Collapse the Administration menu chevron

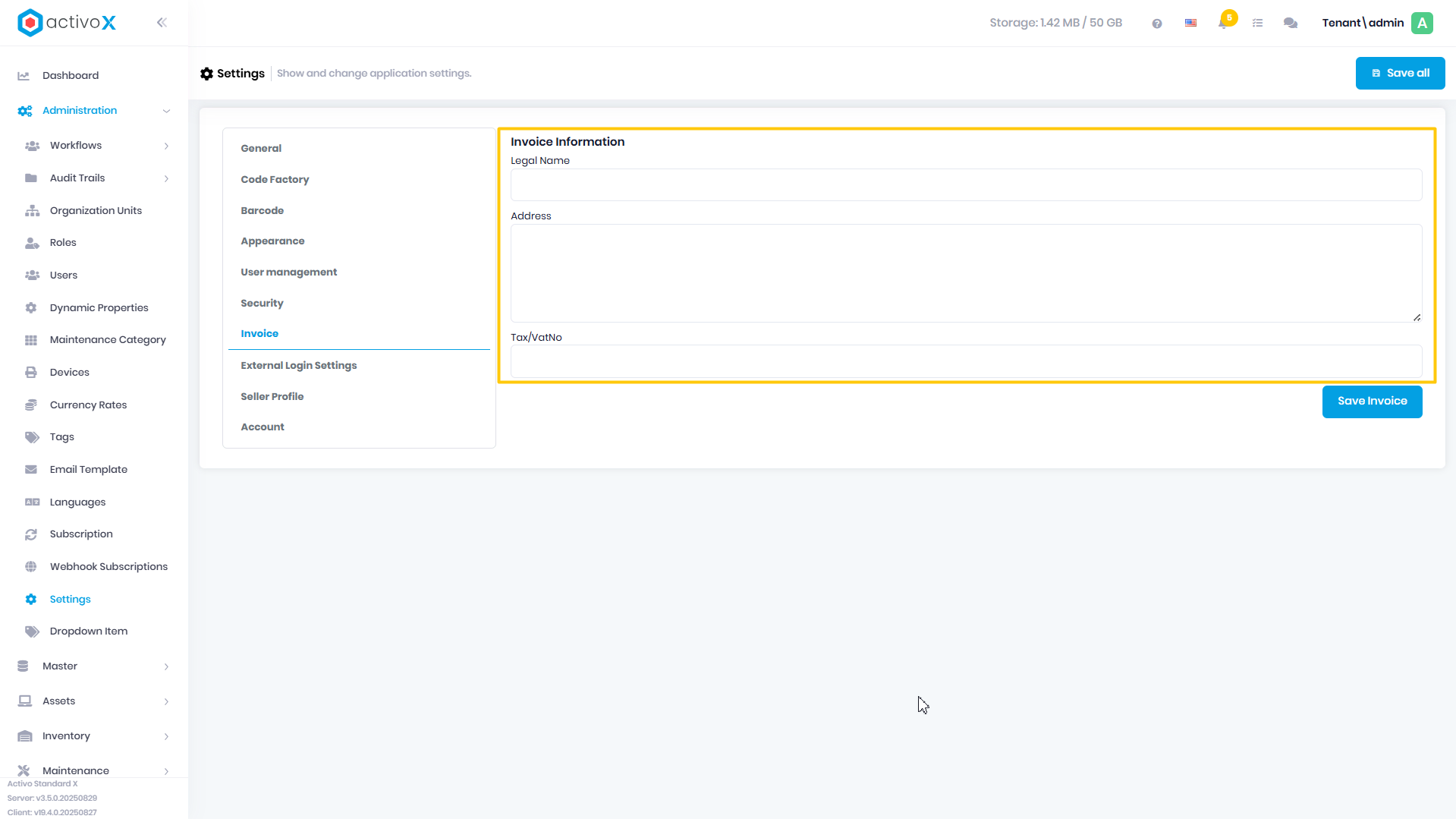[166, 111]
